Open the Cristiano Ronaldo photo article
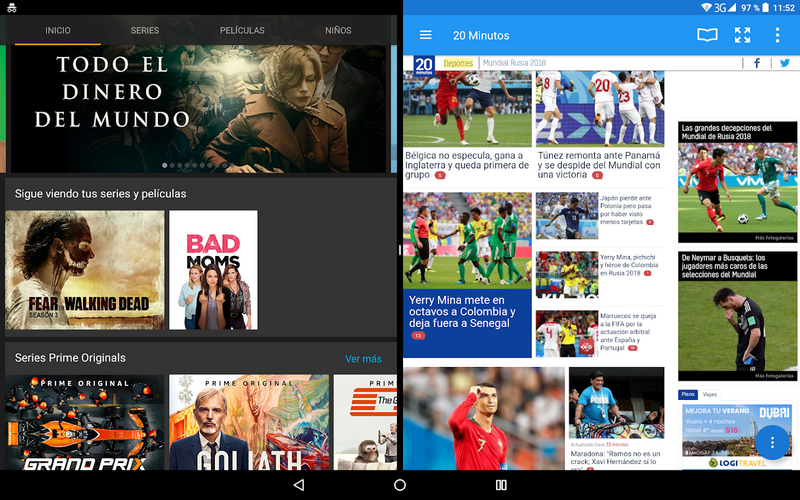Screen dimensions: 800x500 point(484,418)
